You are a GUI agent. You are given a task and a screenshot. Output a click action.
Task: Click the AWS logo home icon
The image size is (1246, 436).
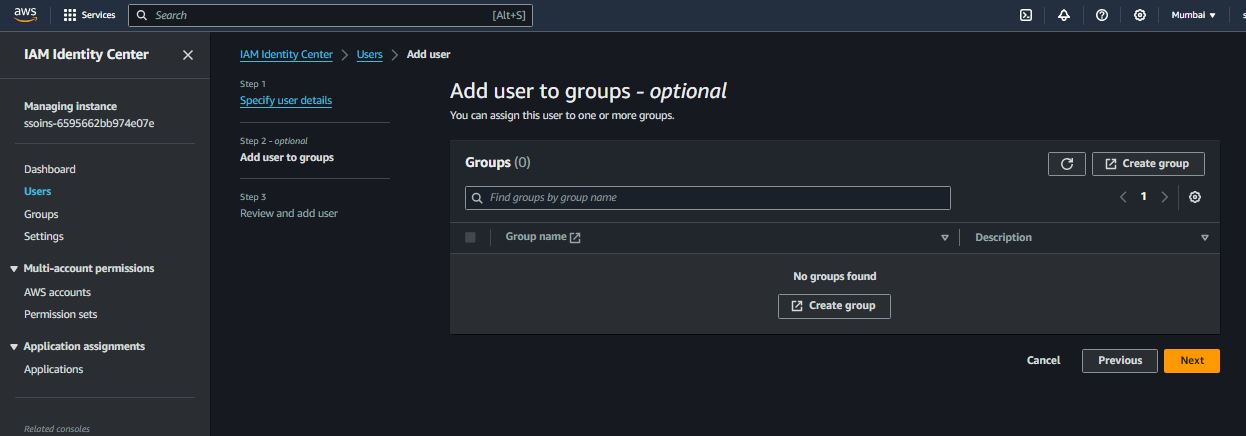(x=25, y=15)
